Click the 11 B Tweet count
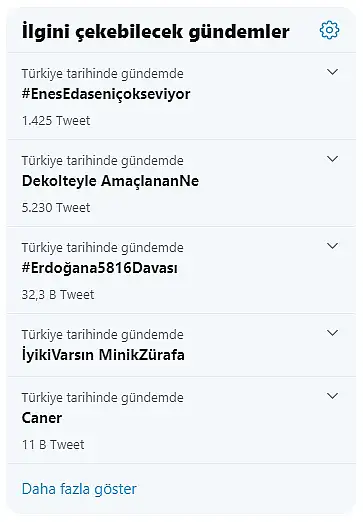This screenshot has width=363, height=522. coord(53,445)
